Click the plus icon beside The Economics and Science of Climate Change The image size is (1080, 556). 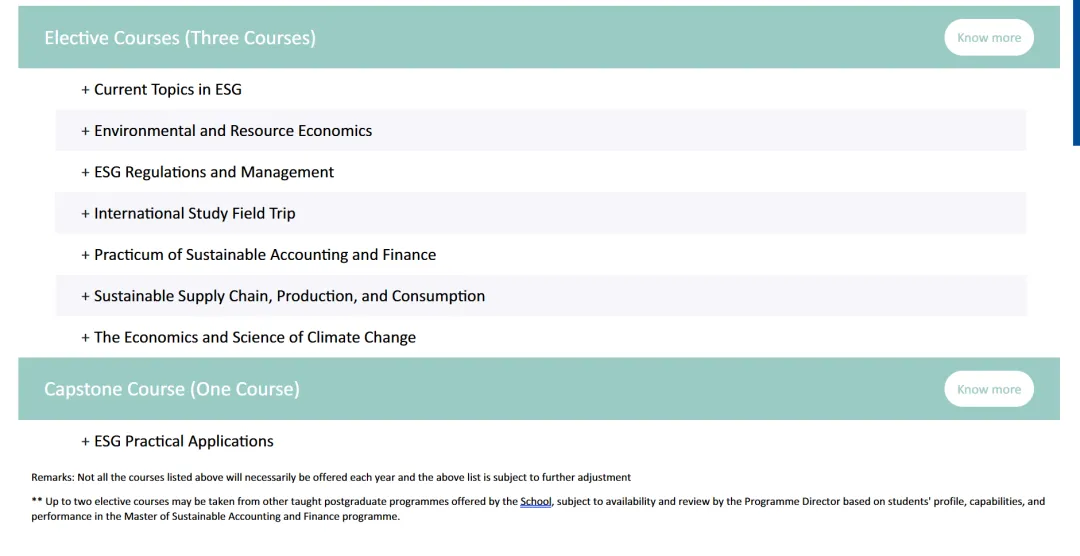(x=85, y=338)
